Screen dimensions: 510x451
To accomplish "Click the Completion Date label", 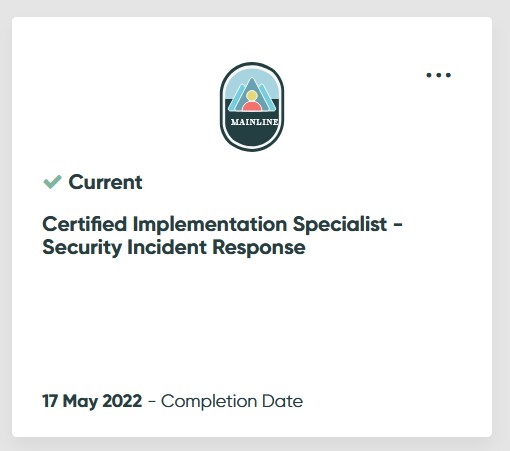I will point(232,401).
